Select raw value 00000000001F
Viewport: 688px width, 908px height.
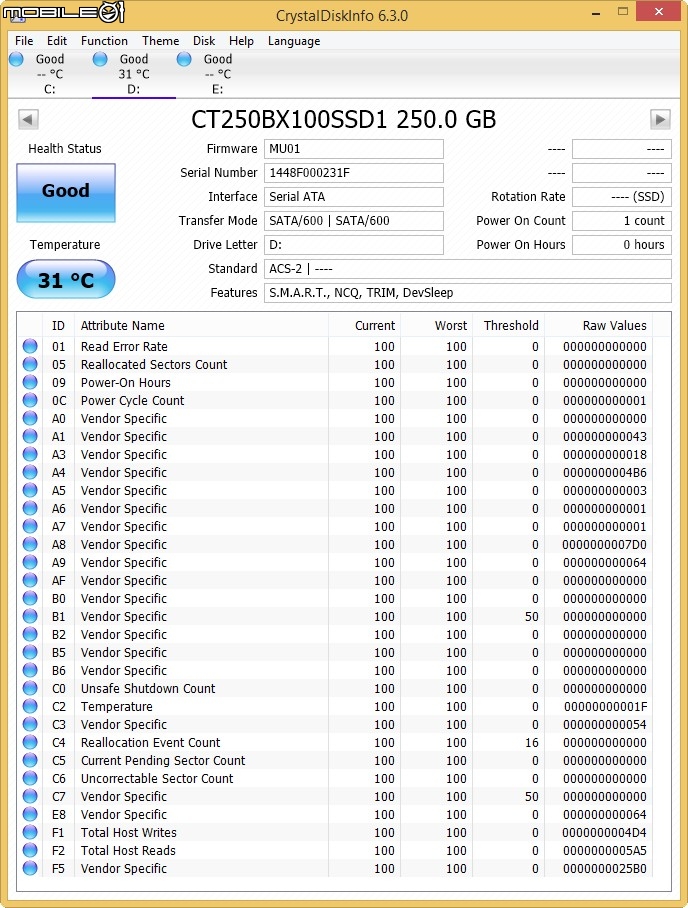pos(605,706)
